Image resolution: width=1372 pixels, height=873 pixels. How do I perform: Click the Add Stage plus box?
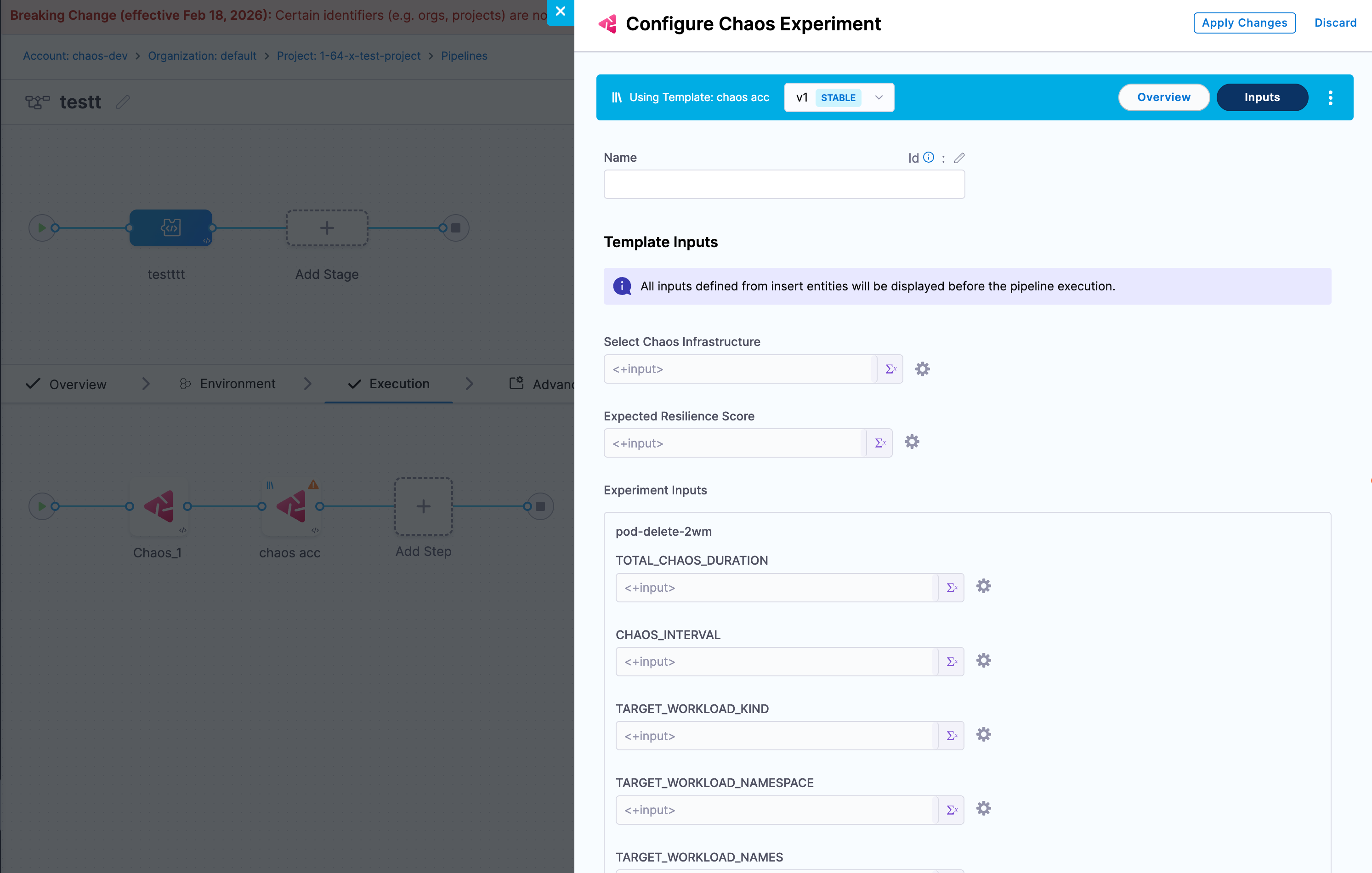[327, 228]
